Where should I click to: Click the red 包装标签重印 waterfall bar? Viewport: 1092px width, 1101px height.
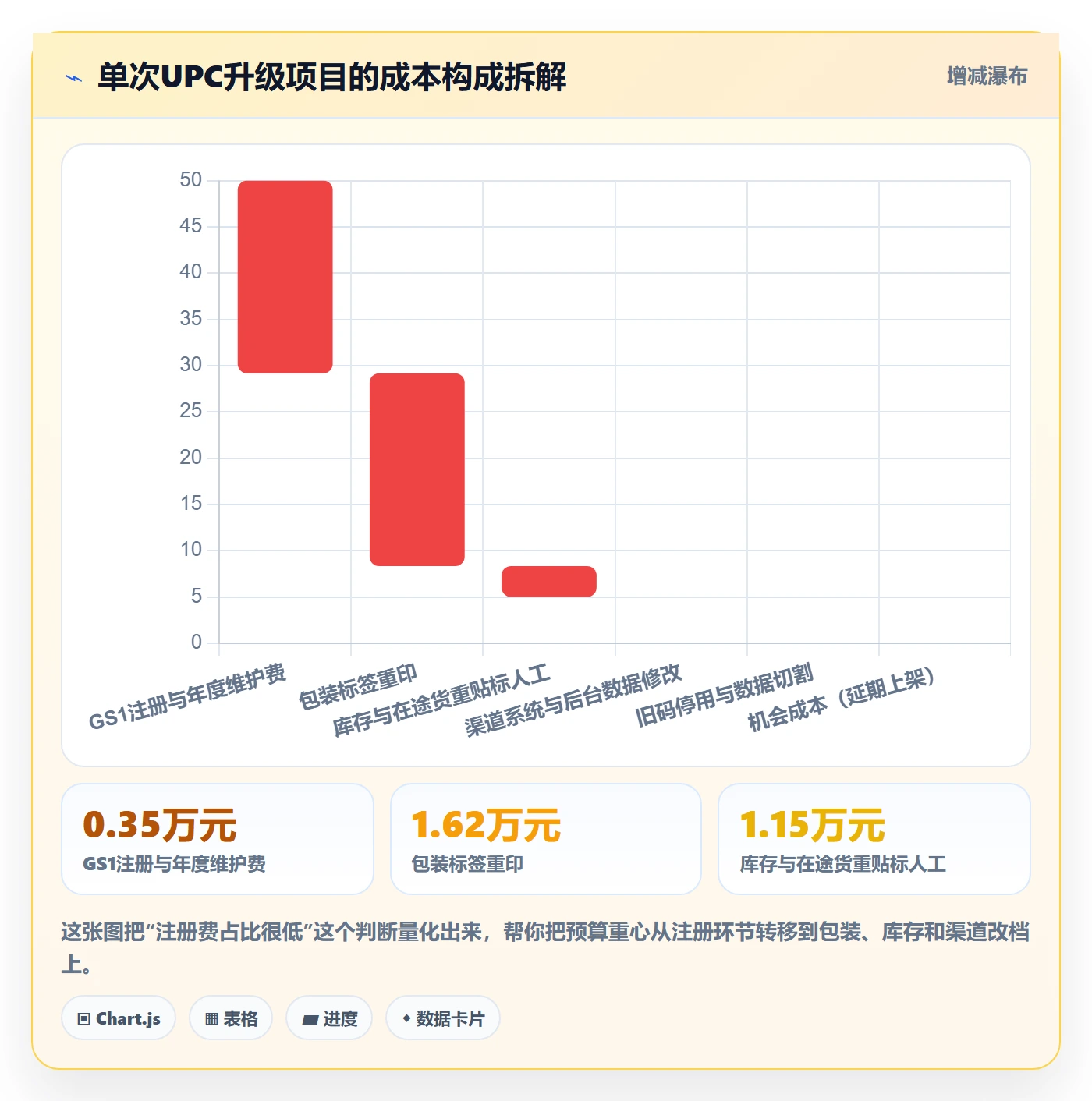[x=417, y=469]
